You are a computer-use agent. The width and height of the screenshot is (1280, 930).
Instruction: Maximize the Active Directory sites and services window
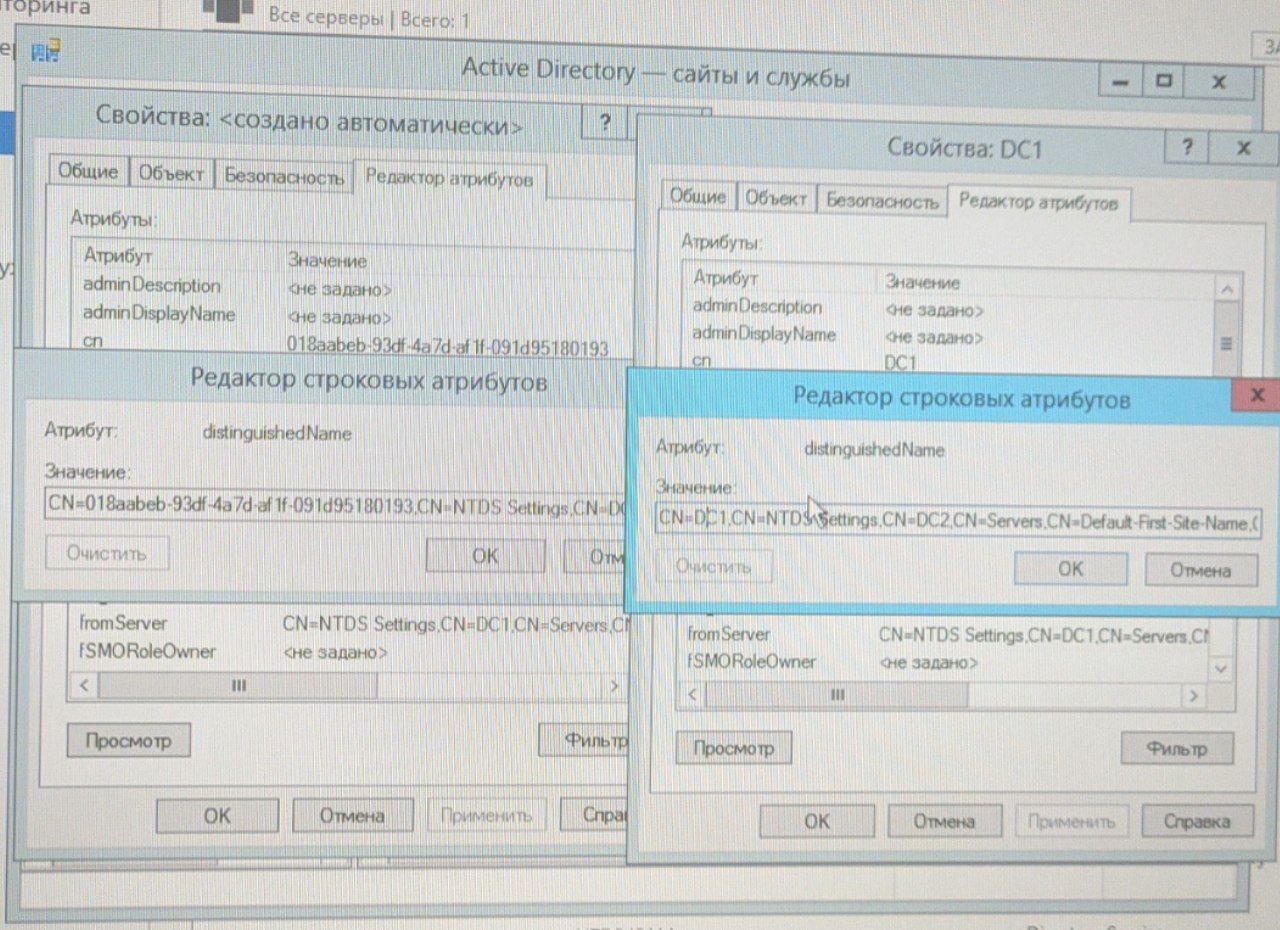click(1165, 82)
